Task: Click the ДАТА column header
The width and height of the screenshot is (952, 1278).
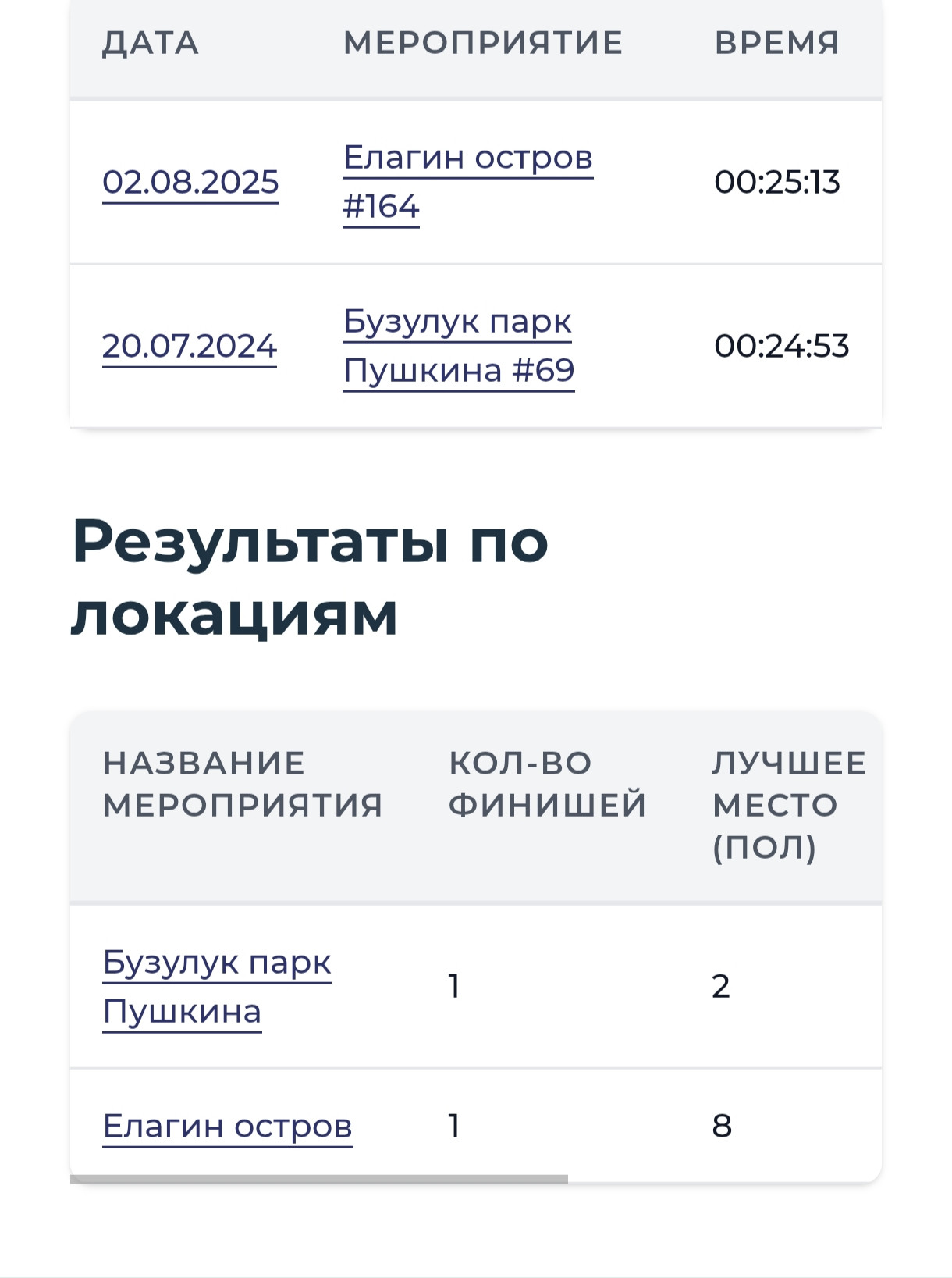Action: tap(151, 43)
